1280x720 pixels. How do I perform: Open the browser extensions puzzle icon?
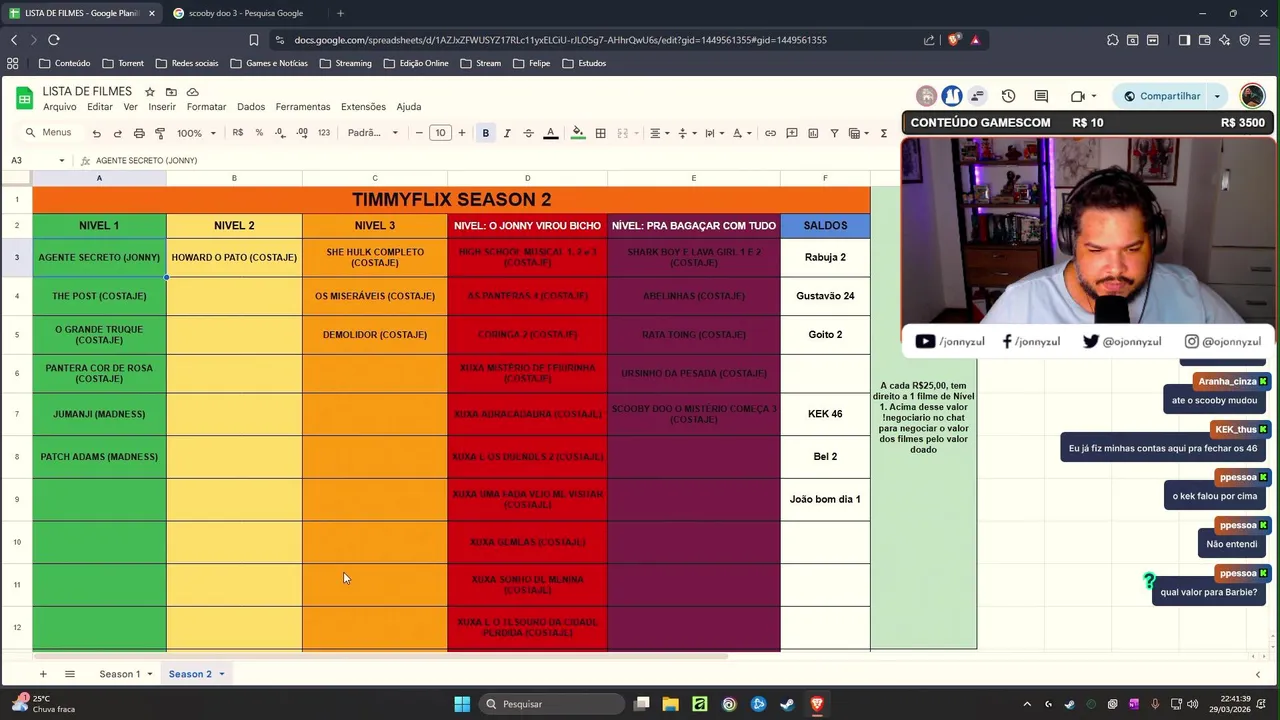coord(1112,40)
